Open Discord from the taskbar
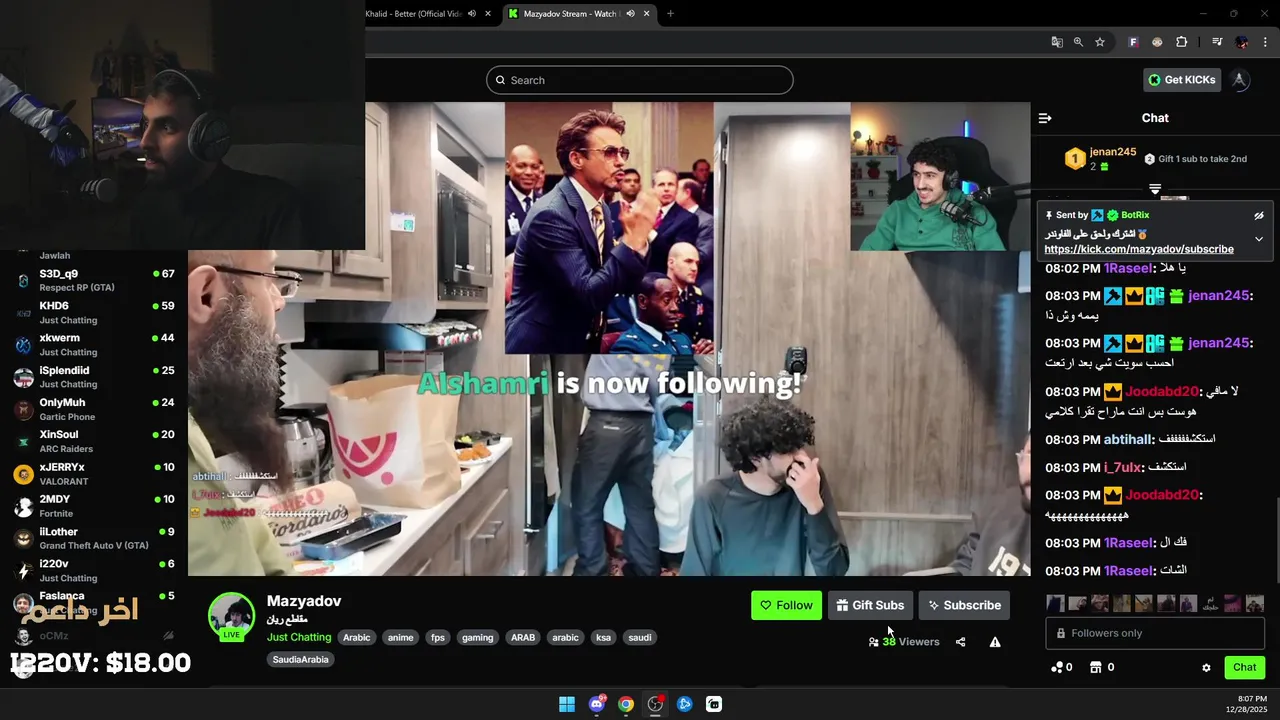Image resolution: width=1280 pixels, height=720 pixels. point(597,704)
